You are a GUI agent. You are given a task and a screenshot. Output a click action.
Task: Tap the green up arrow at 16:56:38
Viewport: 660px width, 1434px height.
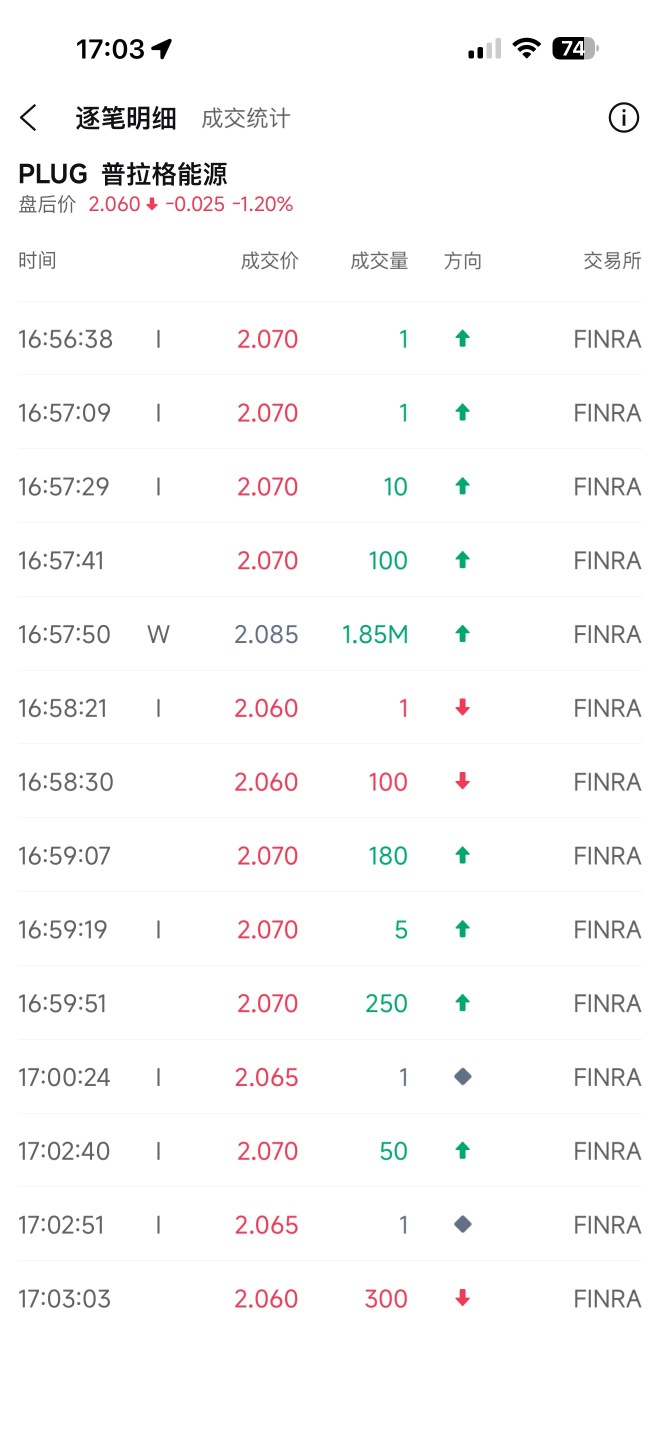pos(462,339)
